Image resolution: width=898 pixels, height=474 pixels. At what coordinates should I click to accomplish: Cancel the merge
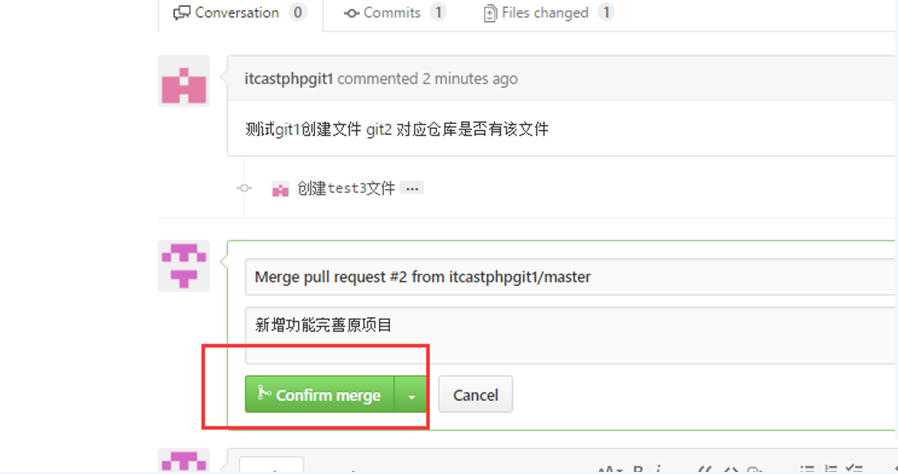pos(475,394)
